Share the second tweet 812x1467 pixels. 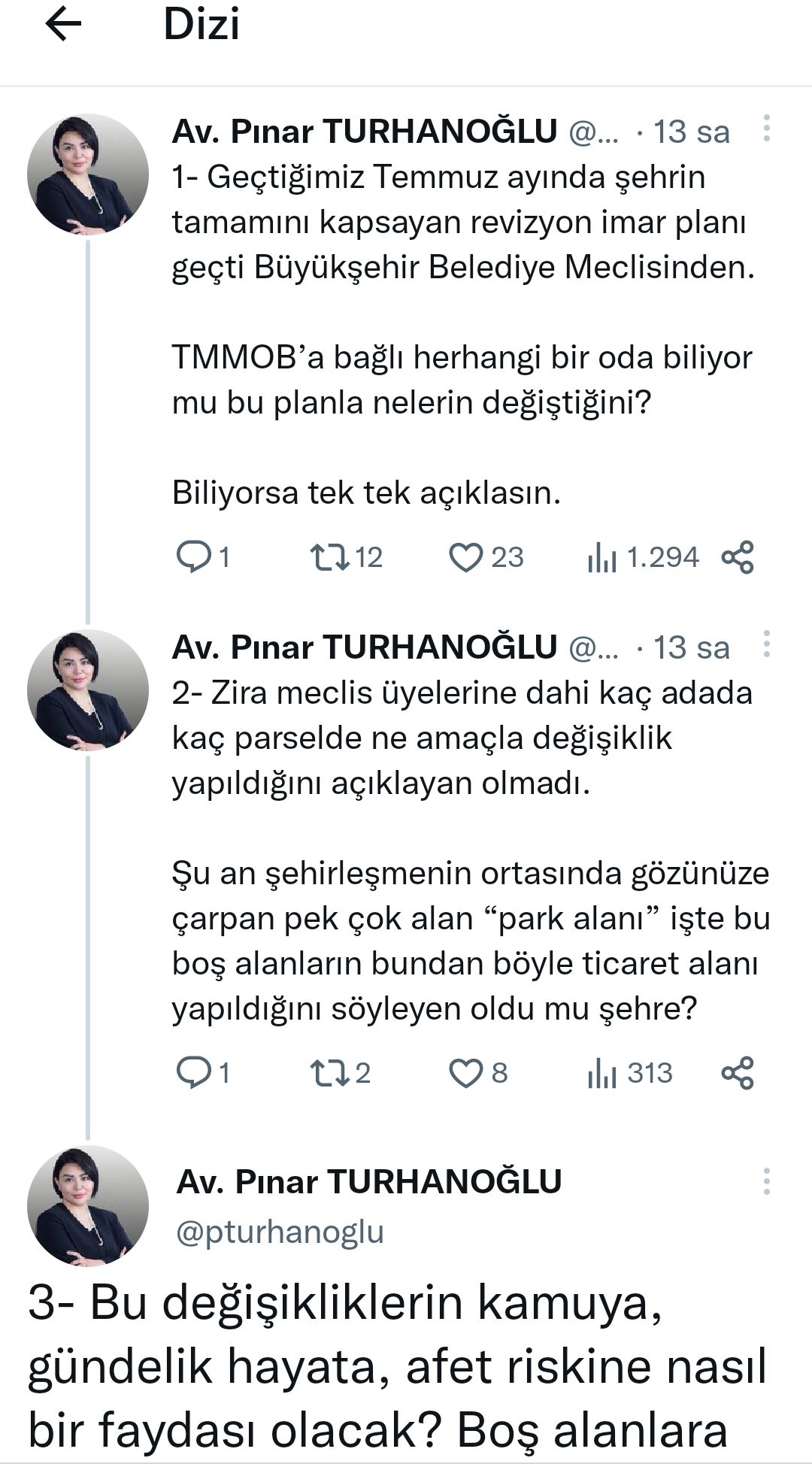(737, 1073)
